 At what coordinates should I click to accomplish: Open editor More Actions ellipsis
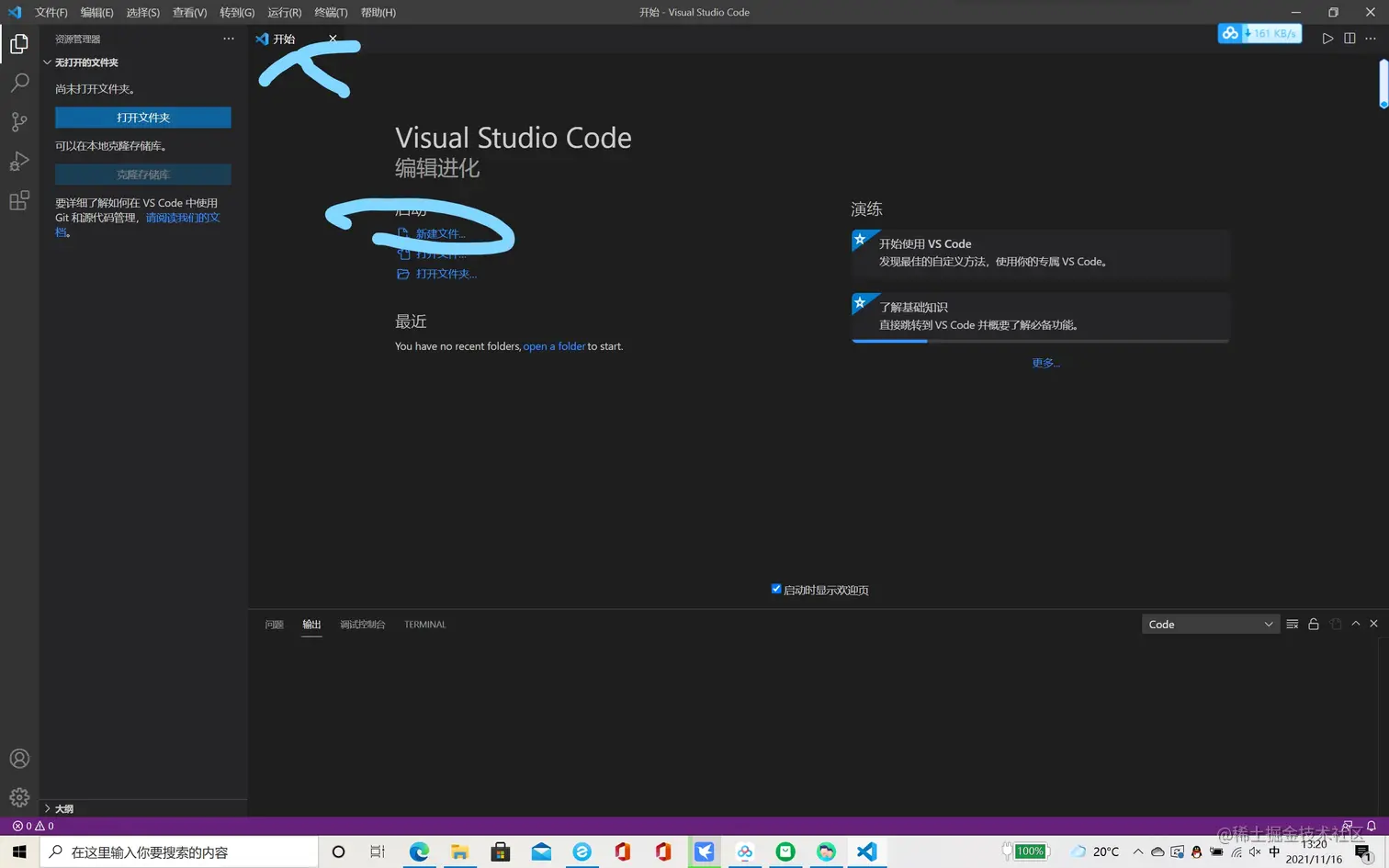coord(1371,39)
